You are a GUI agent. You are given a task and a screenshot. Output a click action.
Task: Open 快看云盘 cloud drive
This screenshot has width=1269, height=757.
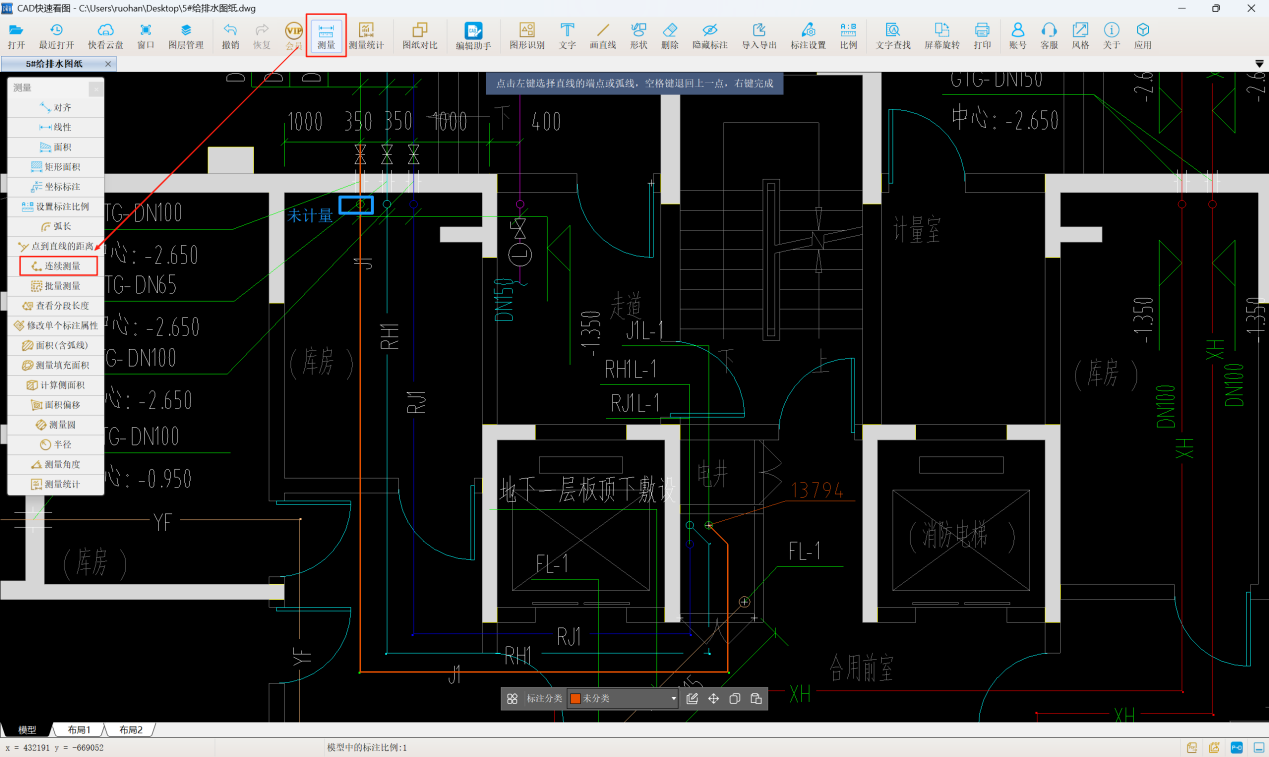tap(106, 36)
